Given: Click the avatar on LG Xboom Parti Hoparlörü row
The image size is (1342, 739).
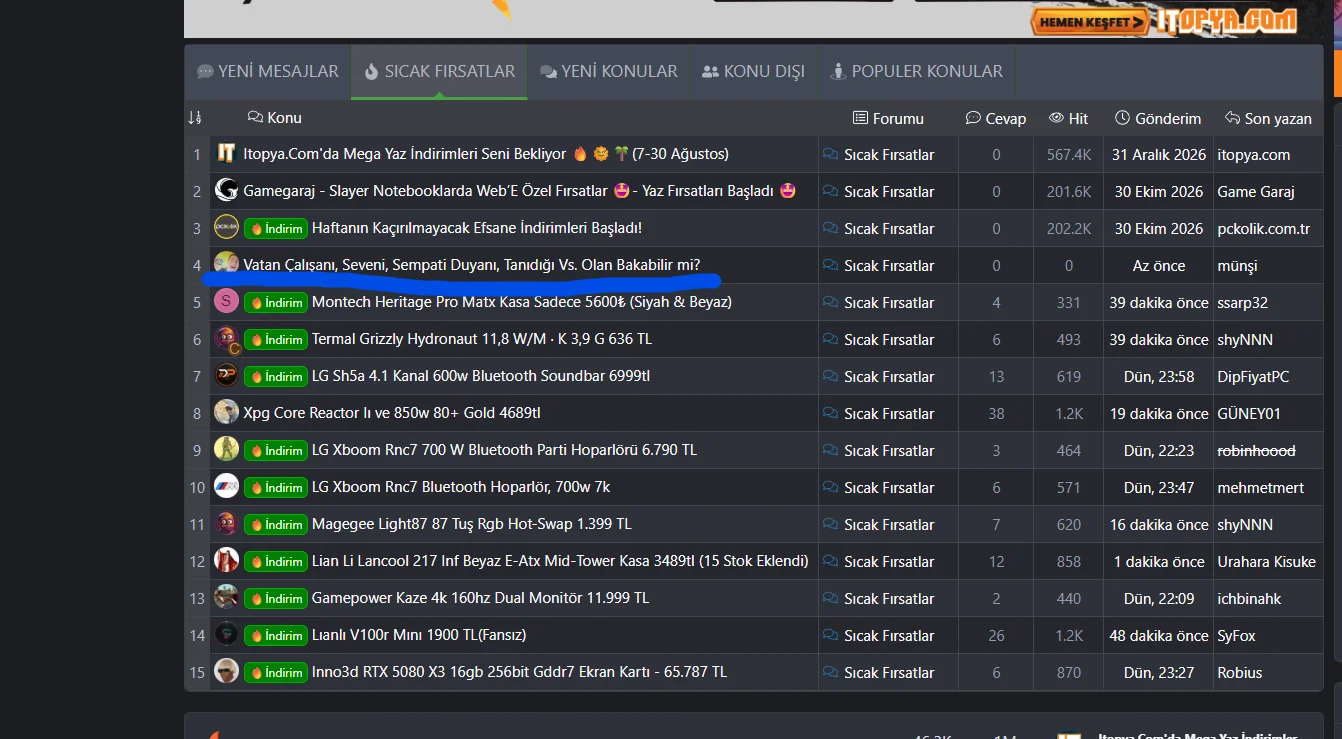Looking at the screenshot, I should [226, 450].
